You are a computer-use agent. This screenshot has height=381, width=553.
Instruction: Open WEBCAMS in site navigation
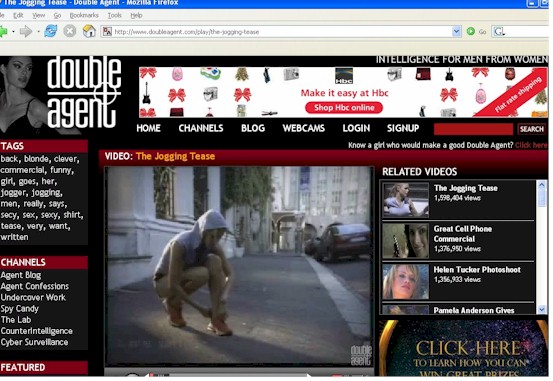303,128
